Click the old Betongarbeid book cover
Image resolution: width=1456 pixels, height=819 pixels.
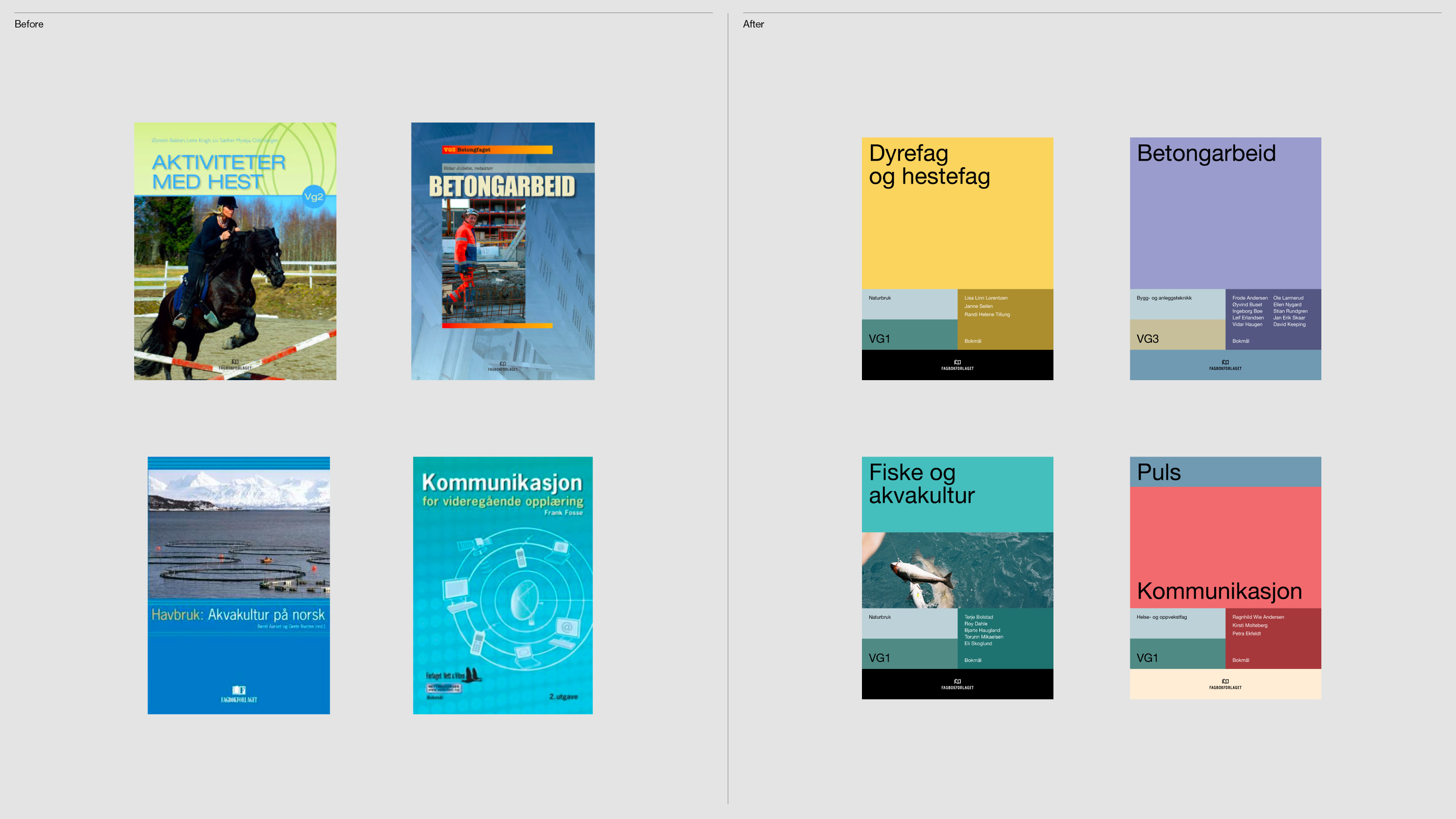[x=502, y=251]
